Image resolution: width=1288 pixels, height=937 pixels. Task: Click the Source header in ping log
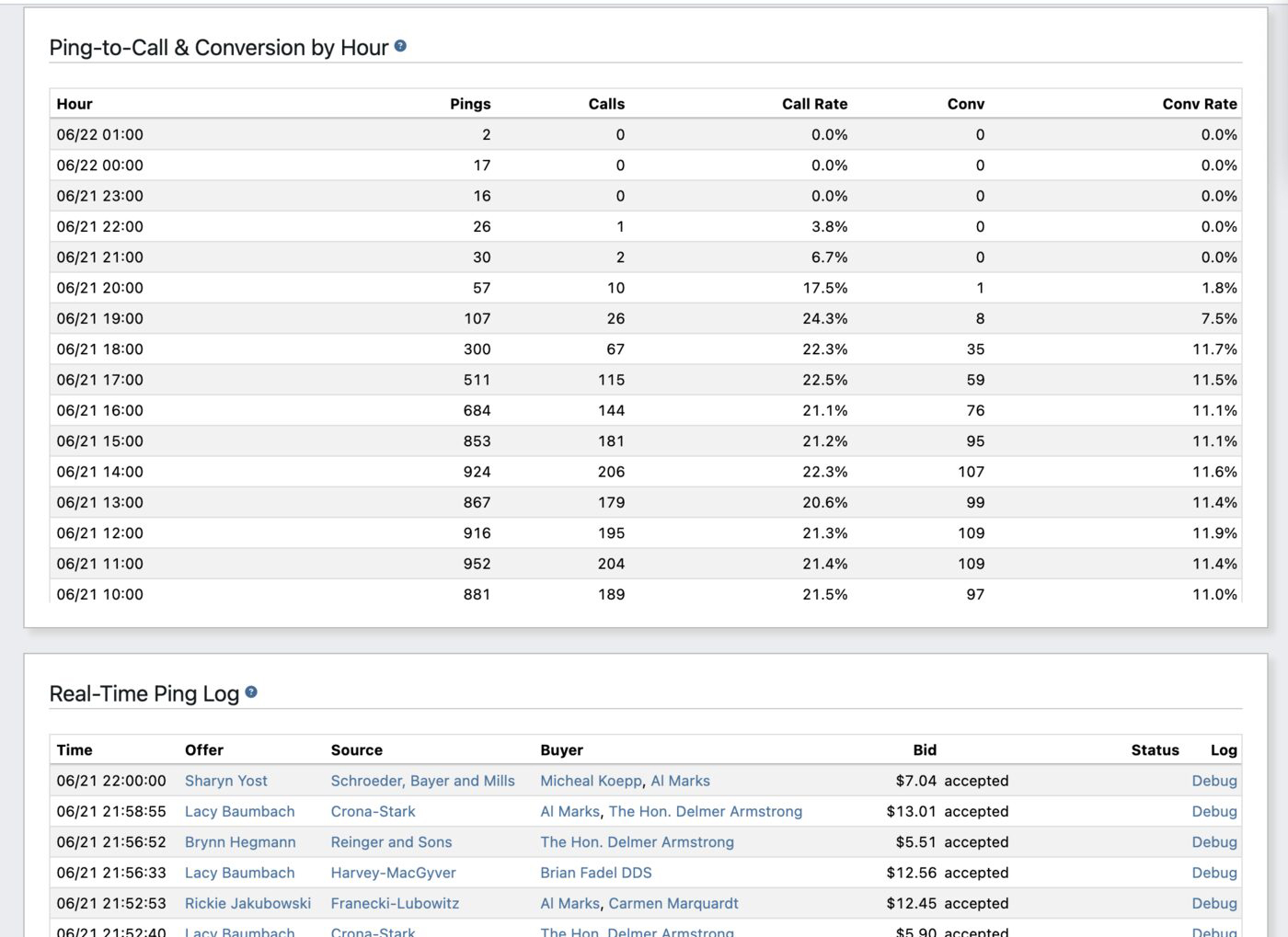(x=357, y=749)
